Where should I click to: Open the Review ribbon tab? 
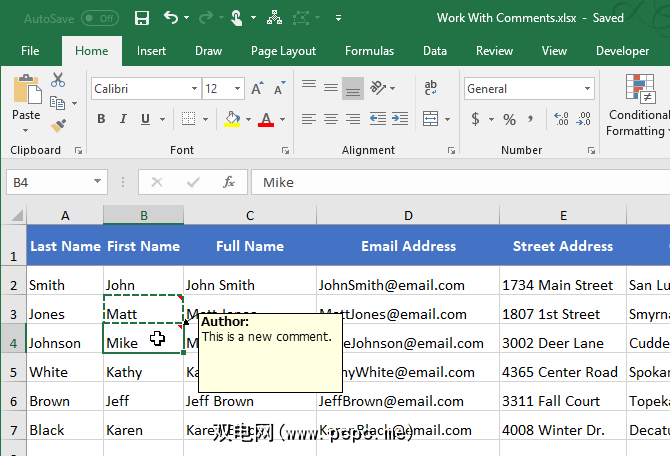pyautogui.click(x=494, y=51)
